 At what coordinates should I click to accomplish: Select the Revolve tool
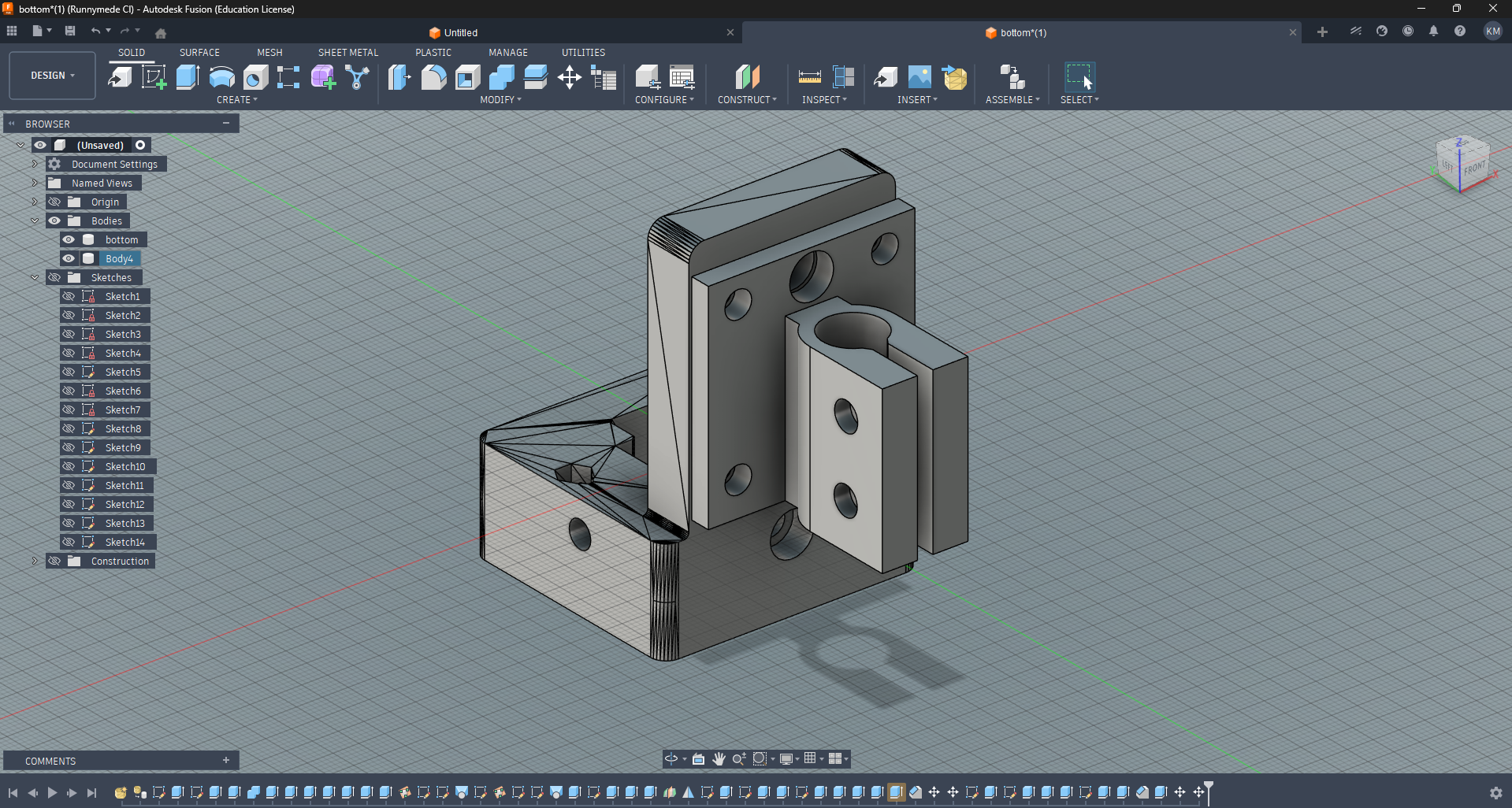222,76
